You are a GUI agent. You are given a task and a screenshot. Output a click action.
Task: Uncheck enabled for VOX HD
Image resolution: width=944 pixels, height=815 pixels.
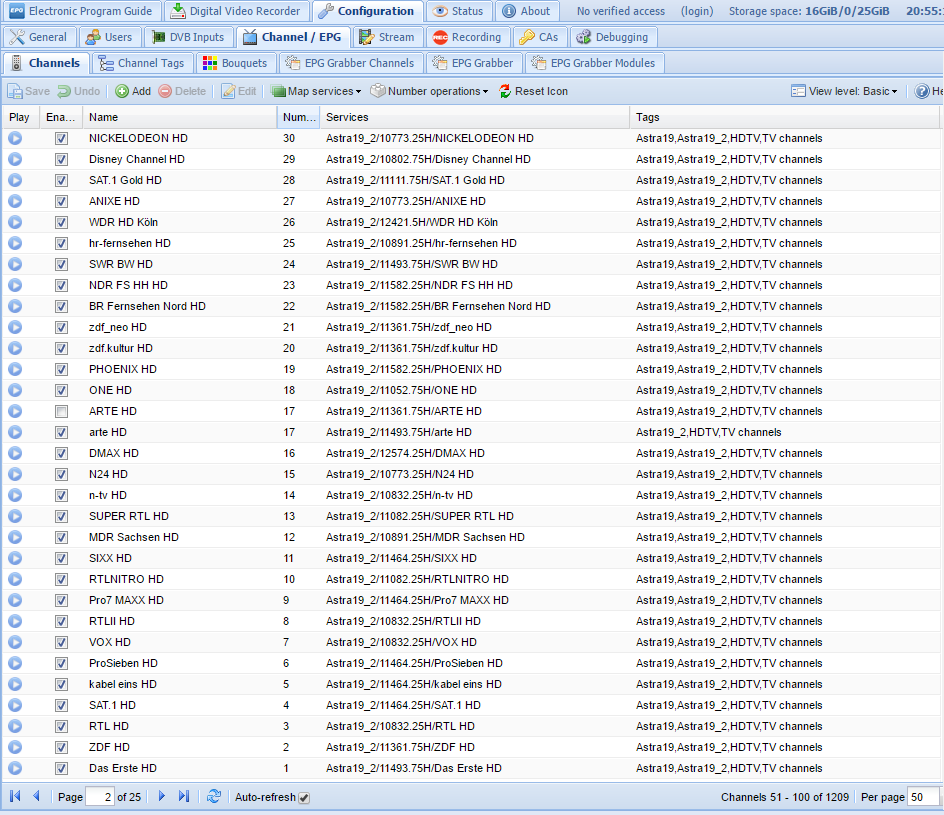(x=61, y=642)
